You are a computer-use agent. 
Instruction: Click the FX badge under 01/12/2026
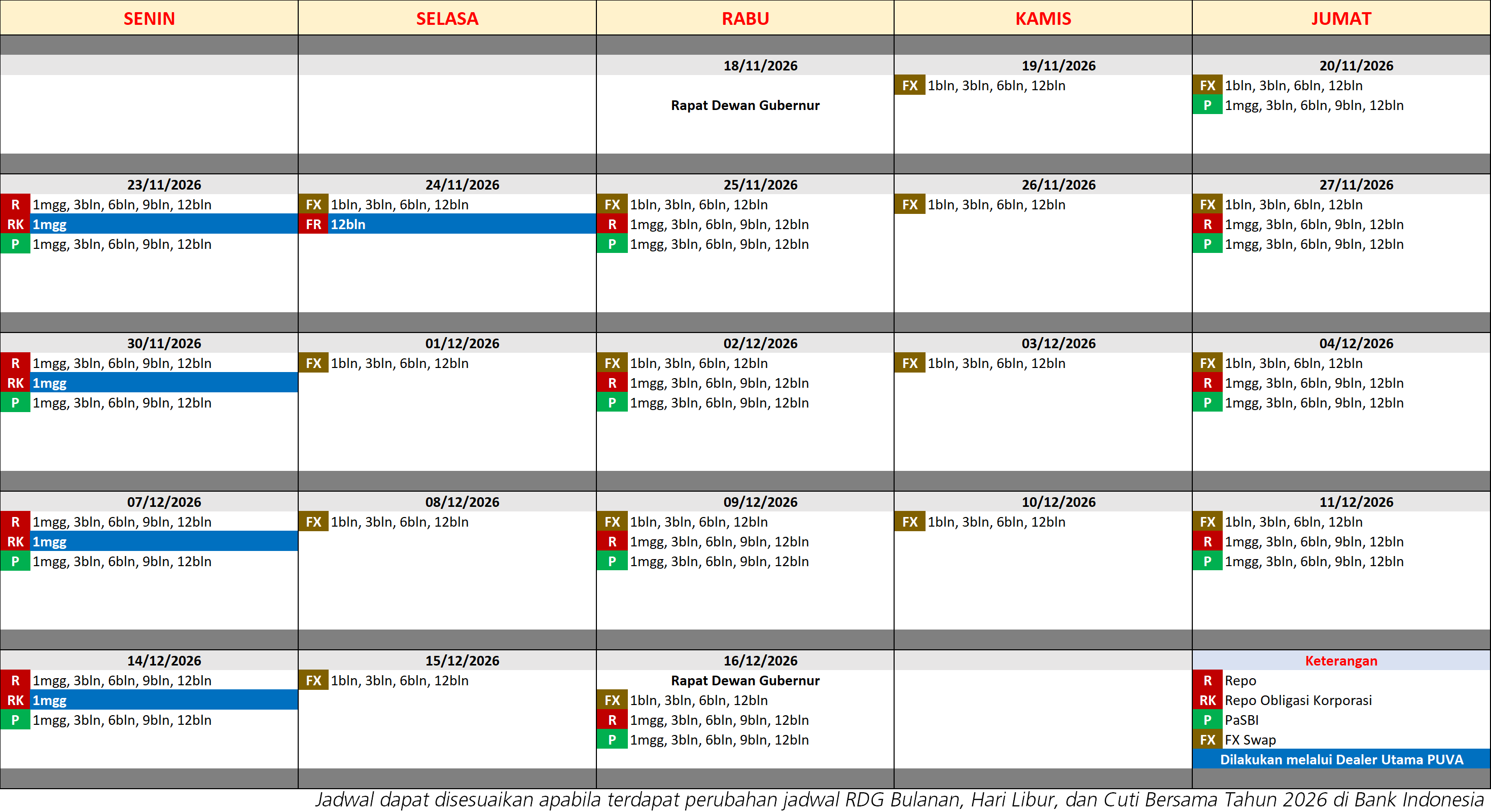[313, 363]
